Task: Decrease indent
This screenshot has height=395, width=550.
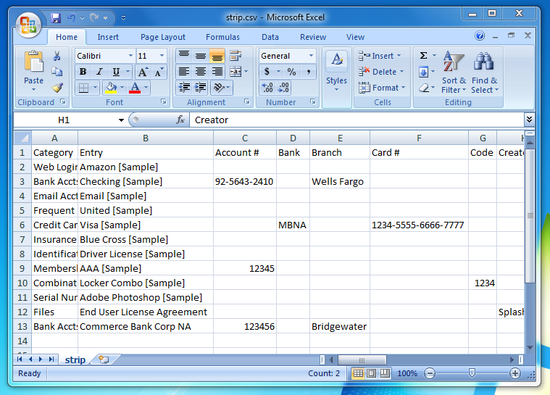Action: [184, 88]
